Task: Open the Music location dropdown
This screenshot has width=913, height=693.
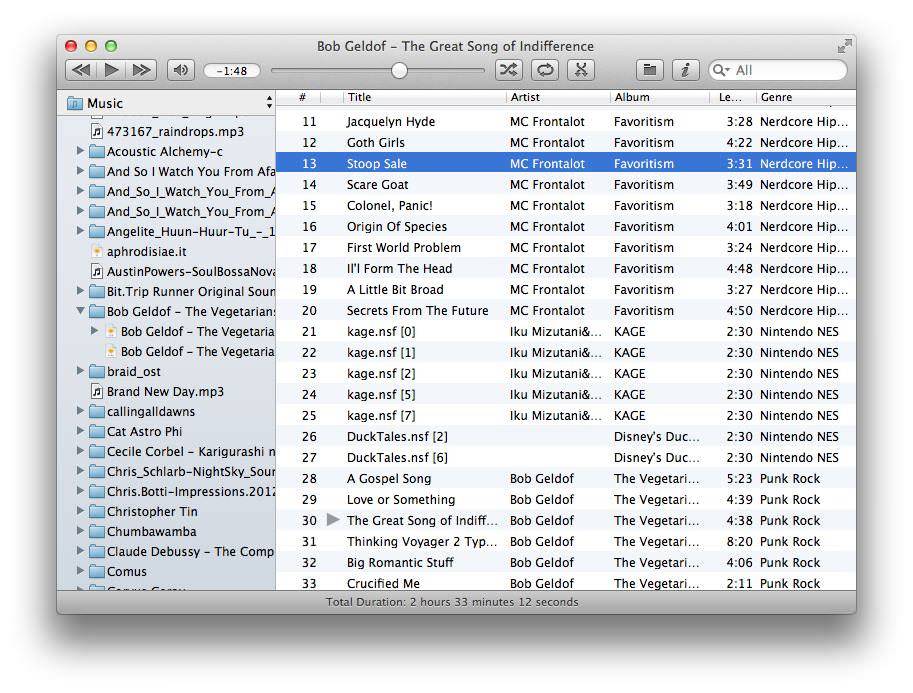Action: (x=268, y=103)
